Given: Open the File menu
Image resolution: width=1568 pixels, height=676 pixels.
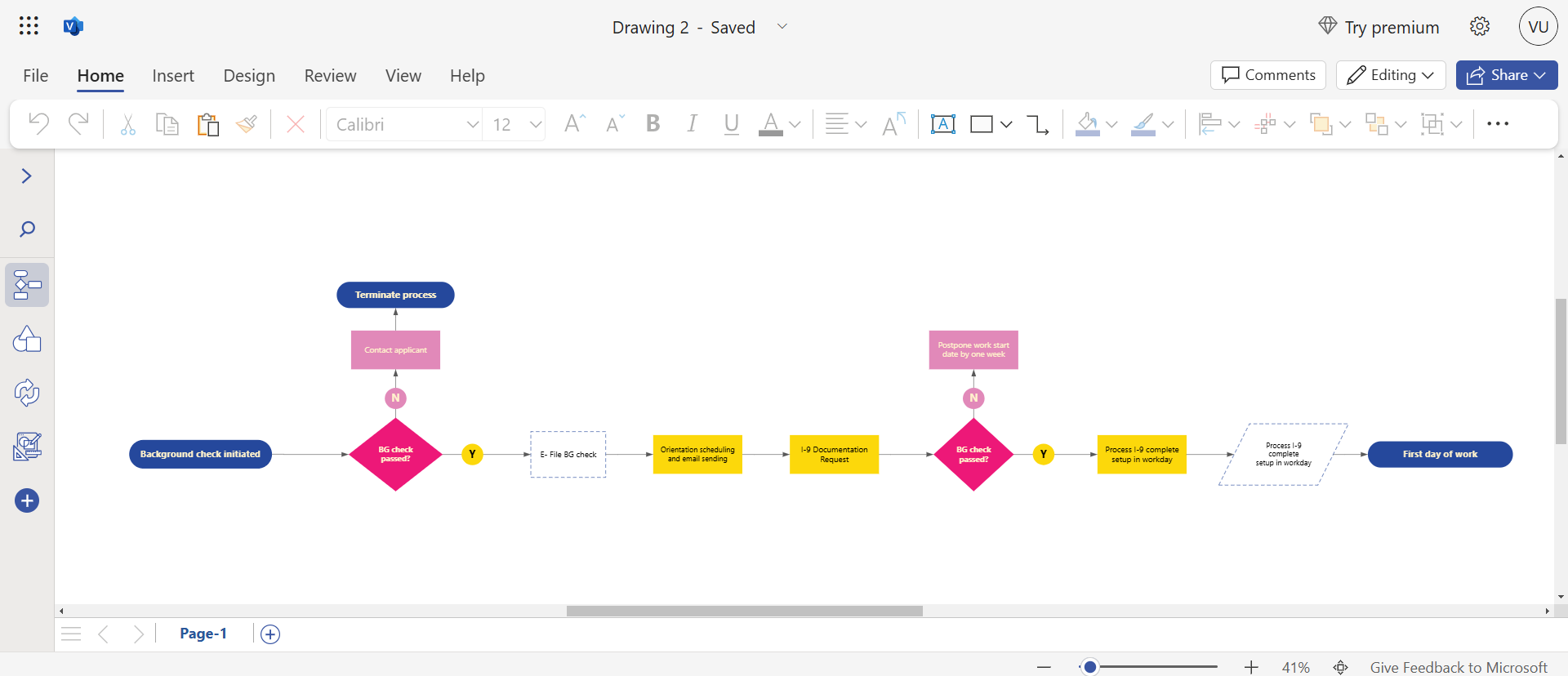Looking at the screenshot, I should 36,76.
